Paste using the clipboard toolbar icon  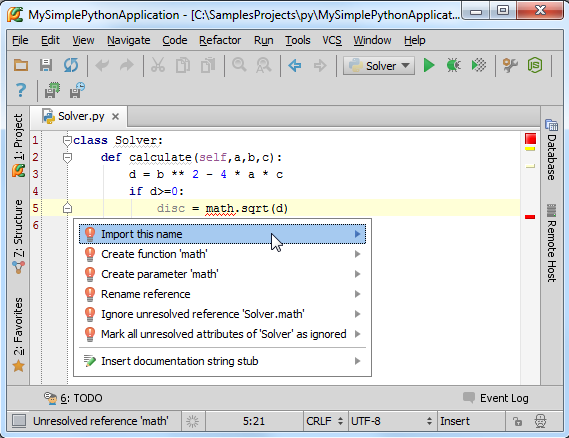208,66
